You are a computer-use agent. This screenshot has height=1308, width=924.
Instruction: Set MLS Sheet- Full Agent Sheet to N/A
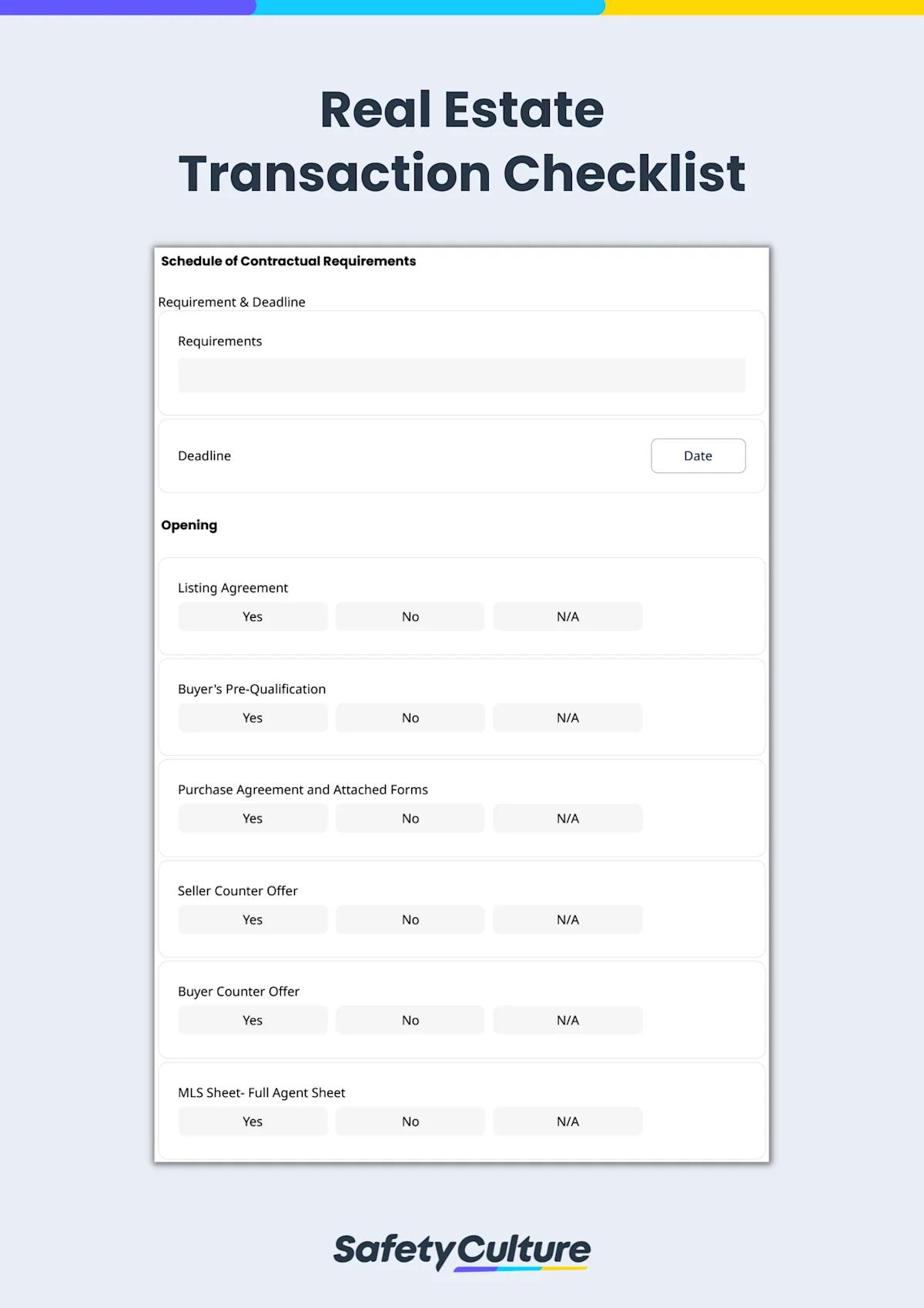point(567,1122)
